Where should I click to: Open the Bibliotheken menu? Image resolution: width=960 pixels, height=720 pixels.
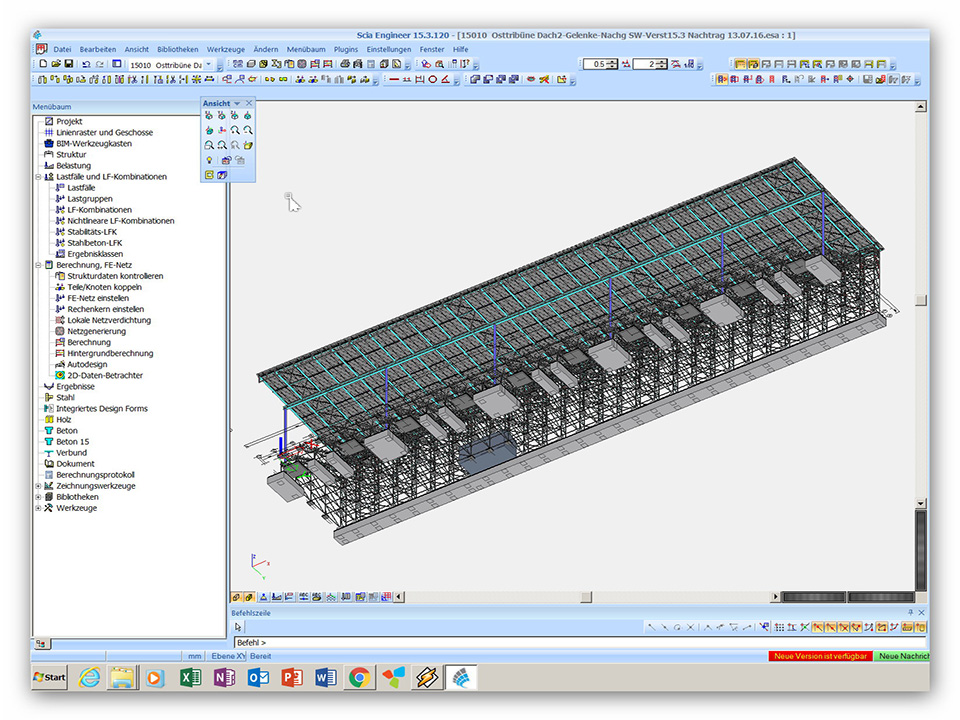178,49
